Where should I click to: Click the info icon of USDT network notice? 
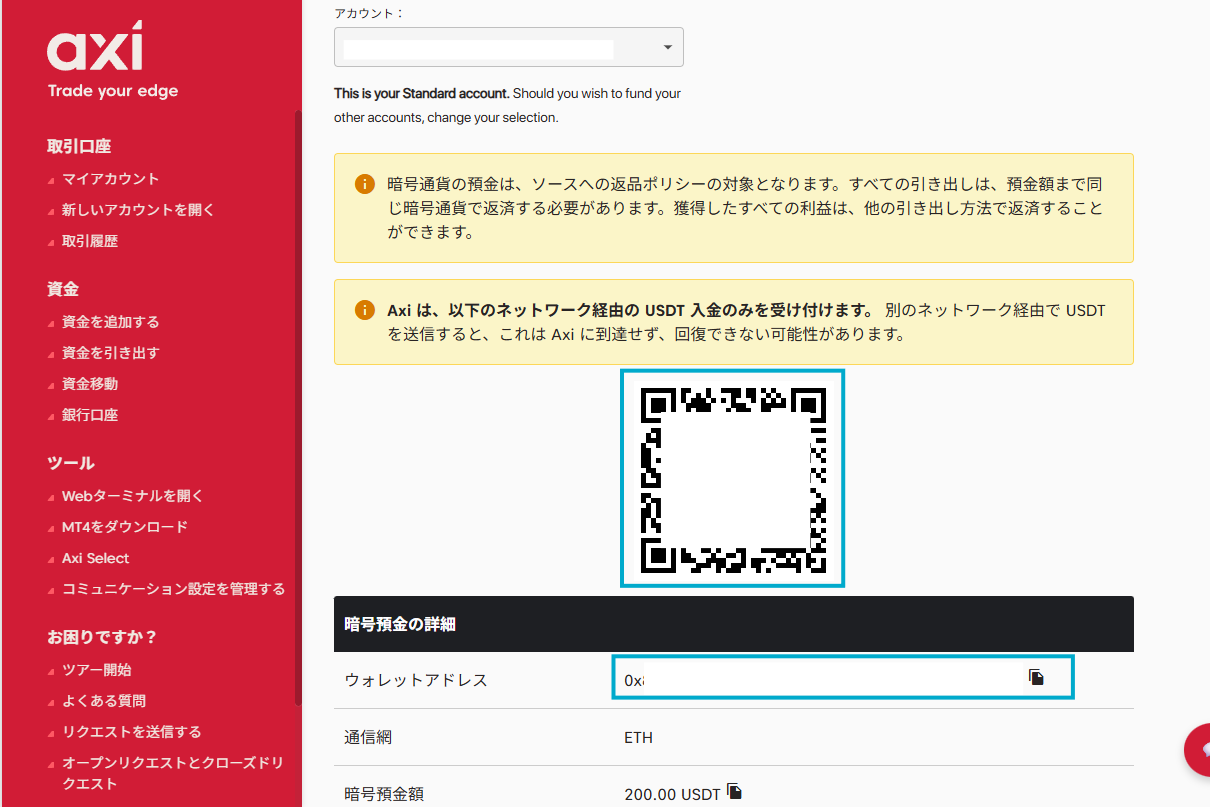point(364,310)
